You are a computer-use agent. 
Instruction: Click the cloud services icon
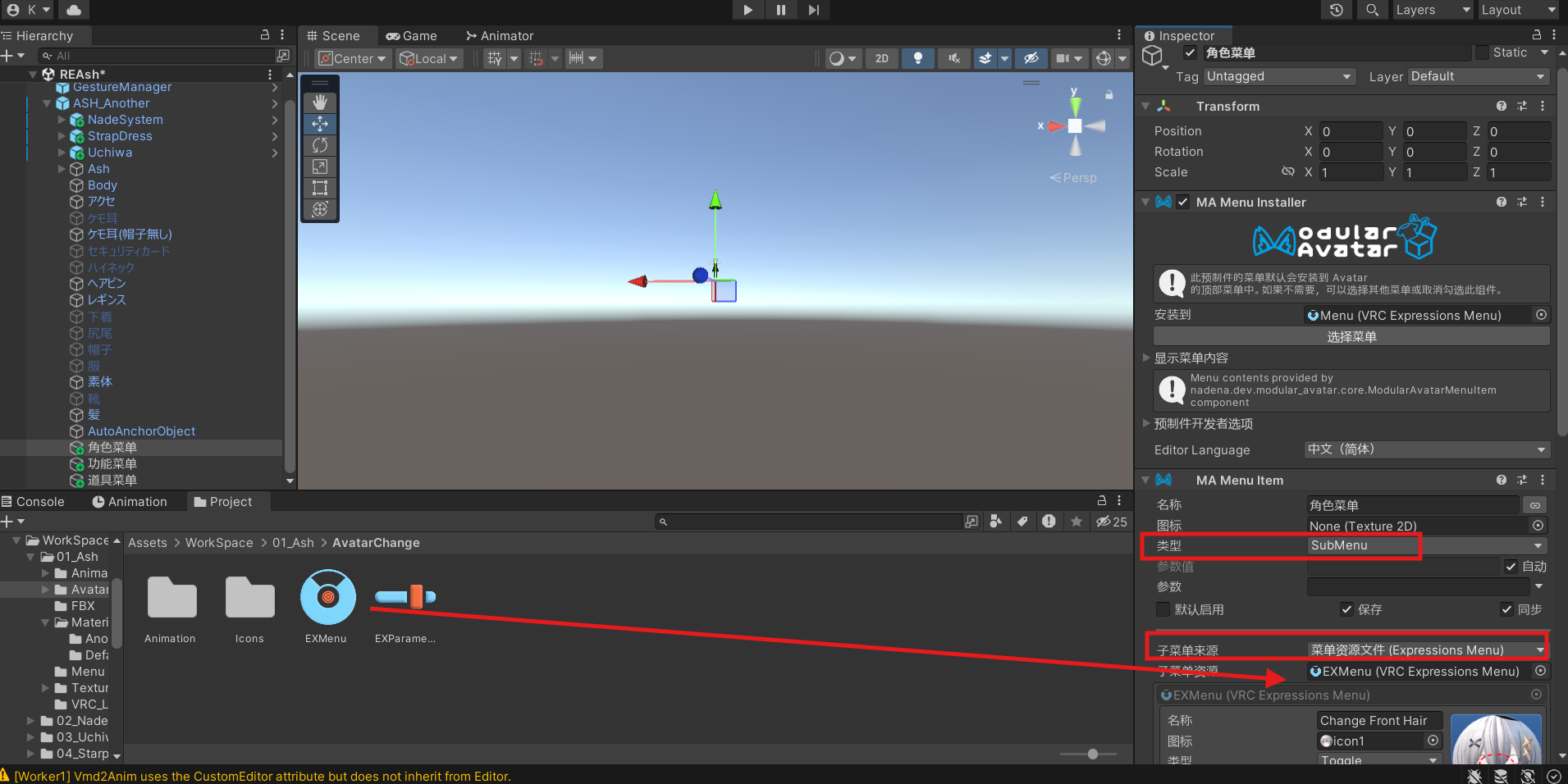pyautogui.click(x=74, y=10)
